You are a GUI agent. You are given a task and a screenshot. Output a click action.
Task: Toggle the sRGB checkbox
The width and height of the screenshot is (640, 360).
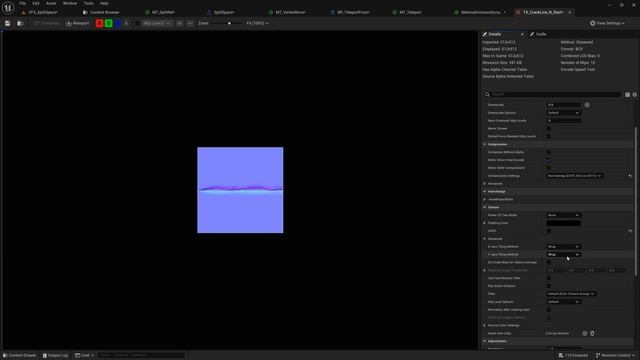click(549, 231)
